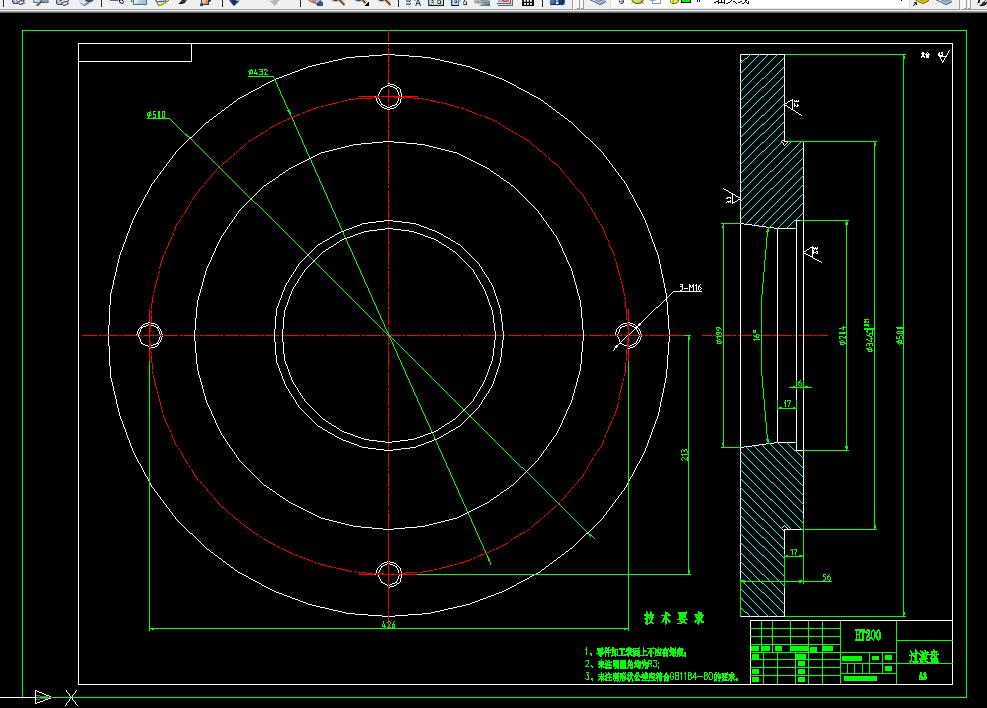Select the left bolt hole circle

[x=150, y=335]
